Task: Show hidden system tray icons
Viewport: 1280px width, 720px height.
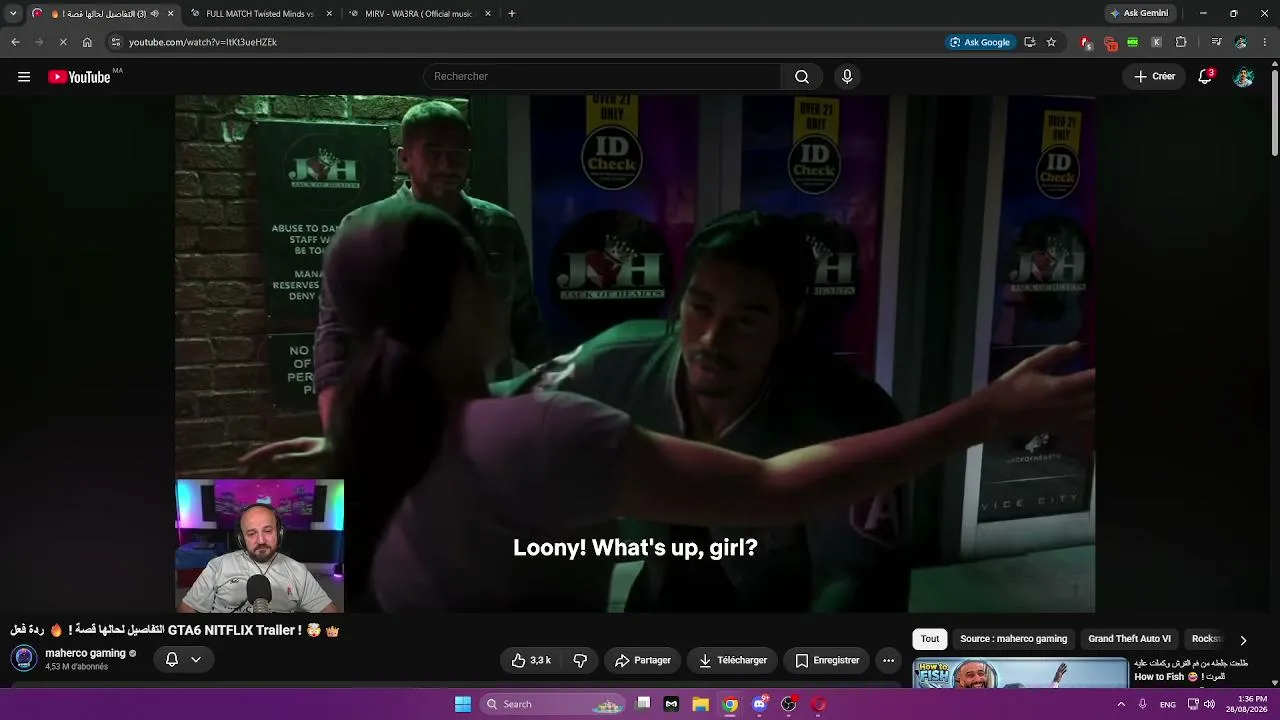Action: (1120, 704)
